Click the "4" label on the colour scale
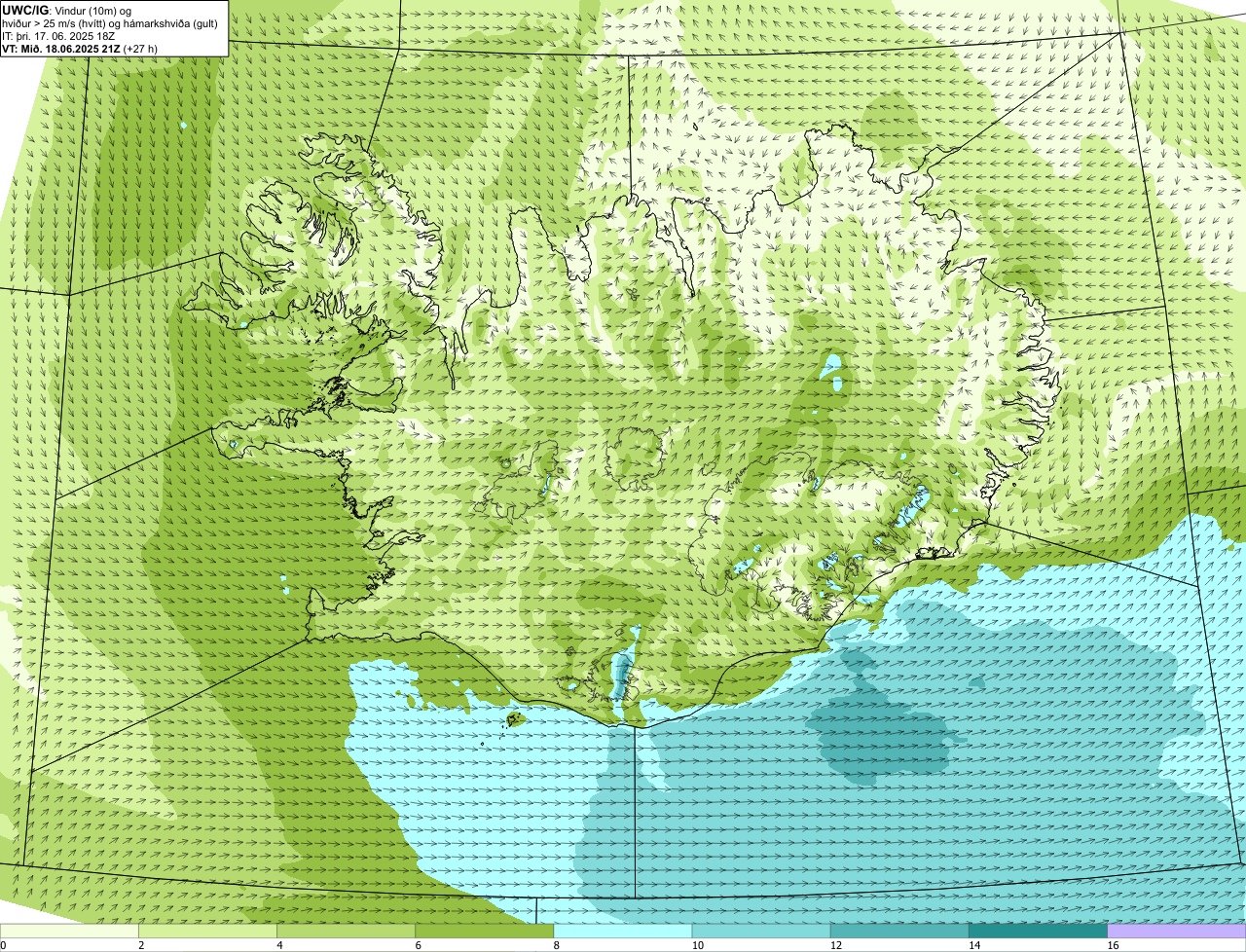This screenshot has height=952, width=1246. (279, 945)
